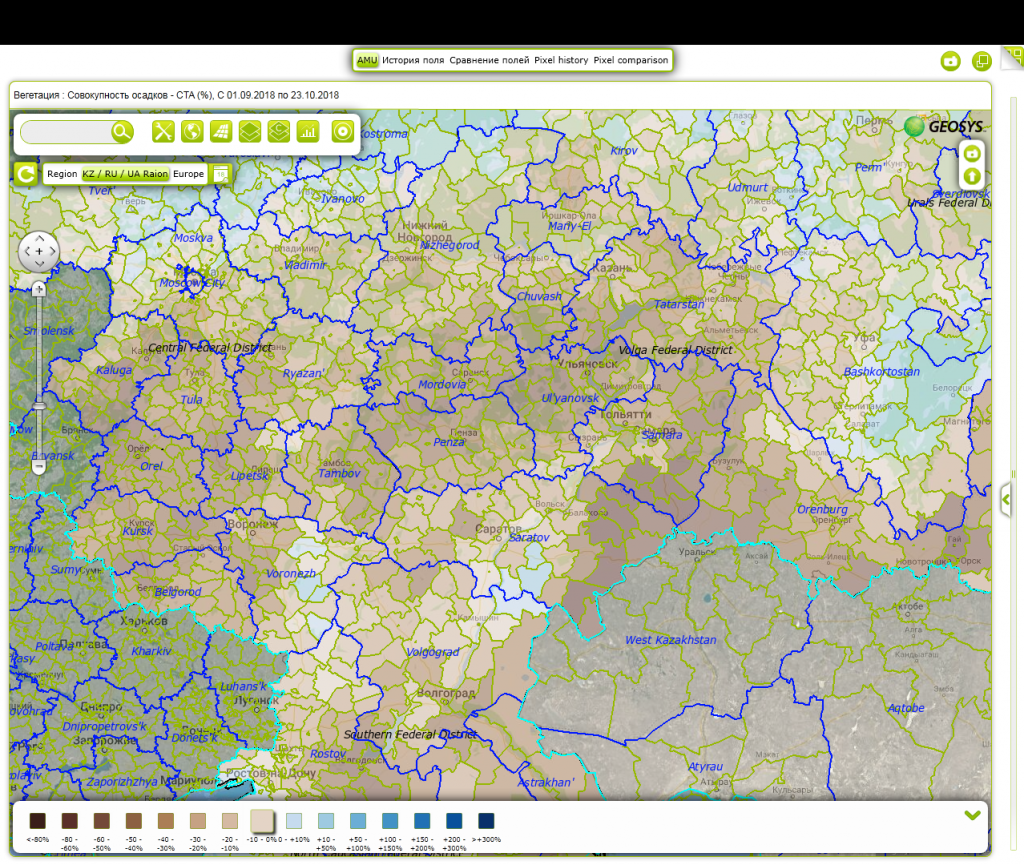Select the field grid icon

[221, 132]
